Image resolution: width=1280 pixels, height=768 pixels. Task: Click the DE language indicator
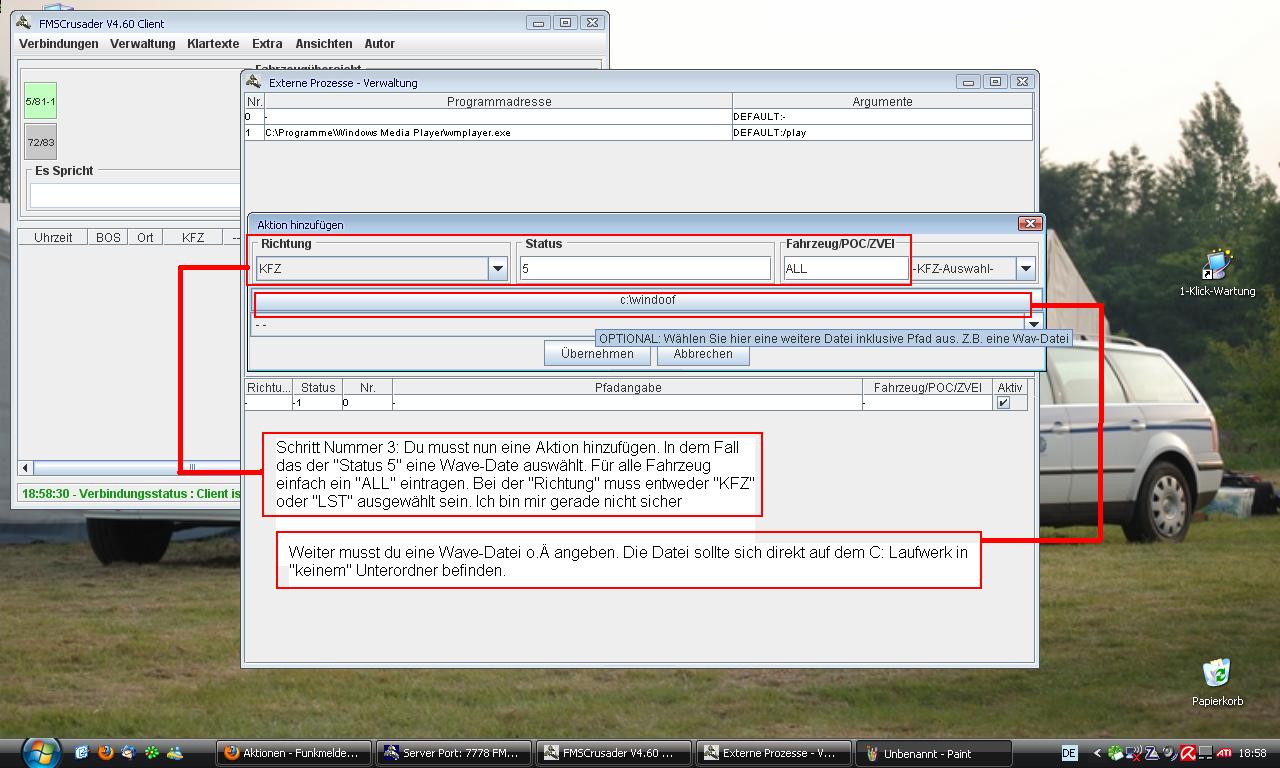coord(1069,753)
